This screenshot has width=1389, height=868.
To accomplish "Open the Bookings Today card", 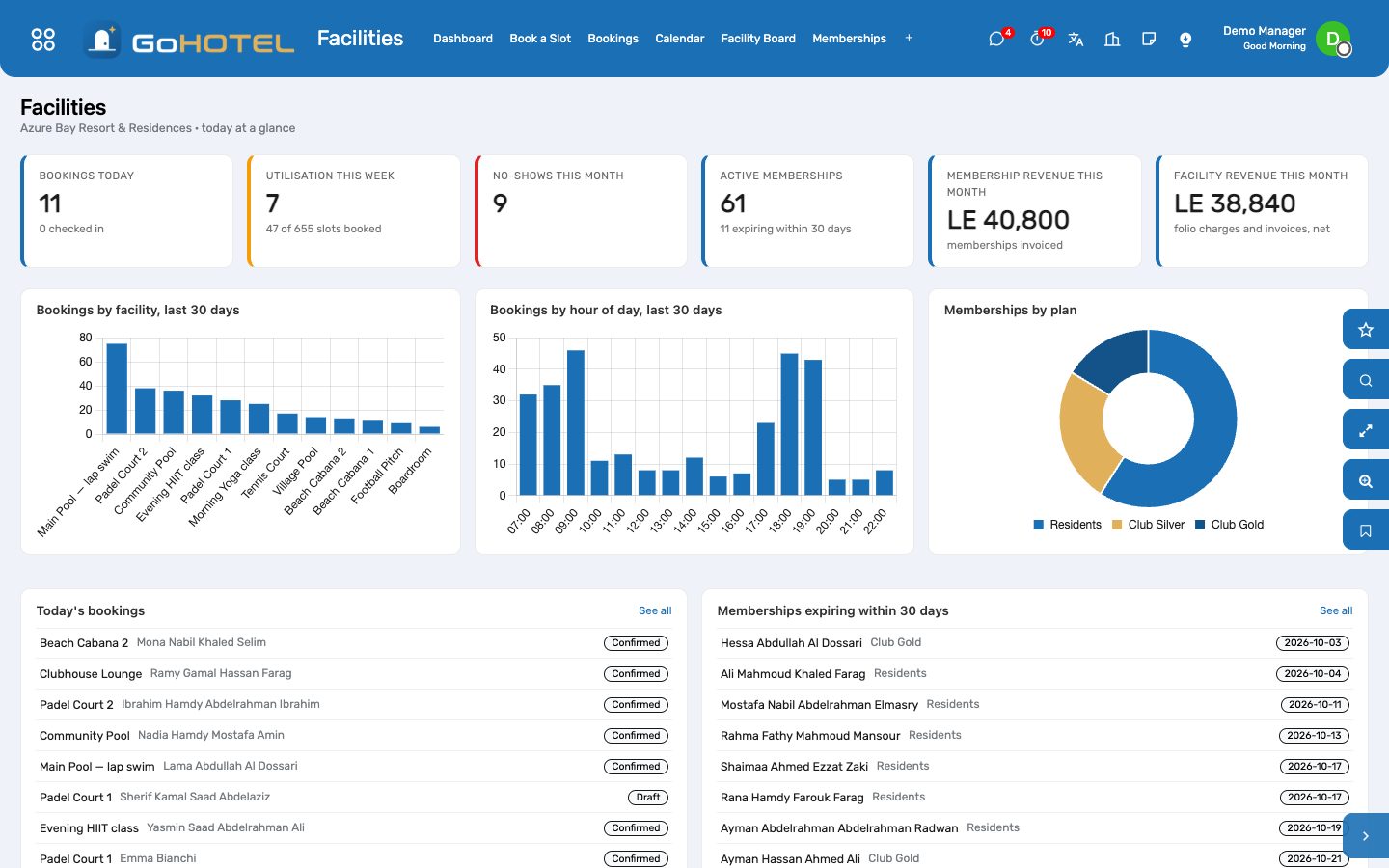I will [x=126, y=211].
